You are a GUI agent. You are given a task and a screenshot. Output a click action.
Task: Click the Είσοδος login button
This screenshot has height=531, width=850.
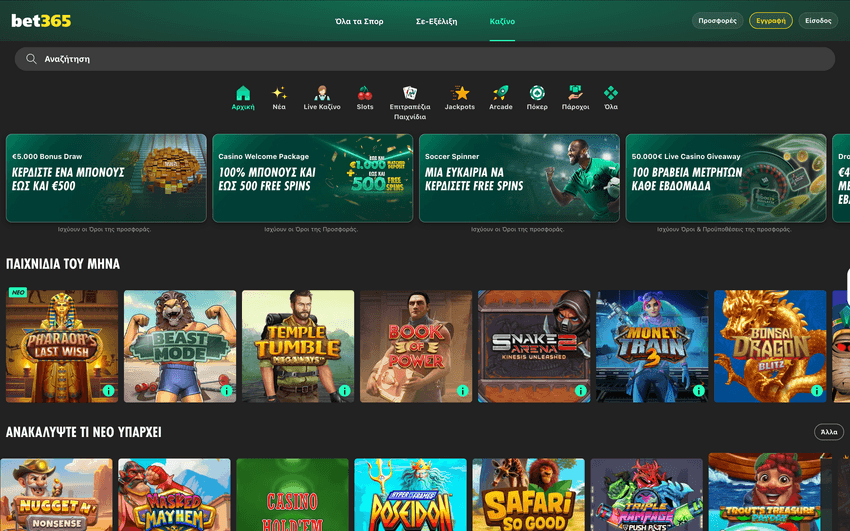coord(818,21)
